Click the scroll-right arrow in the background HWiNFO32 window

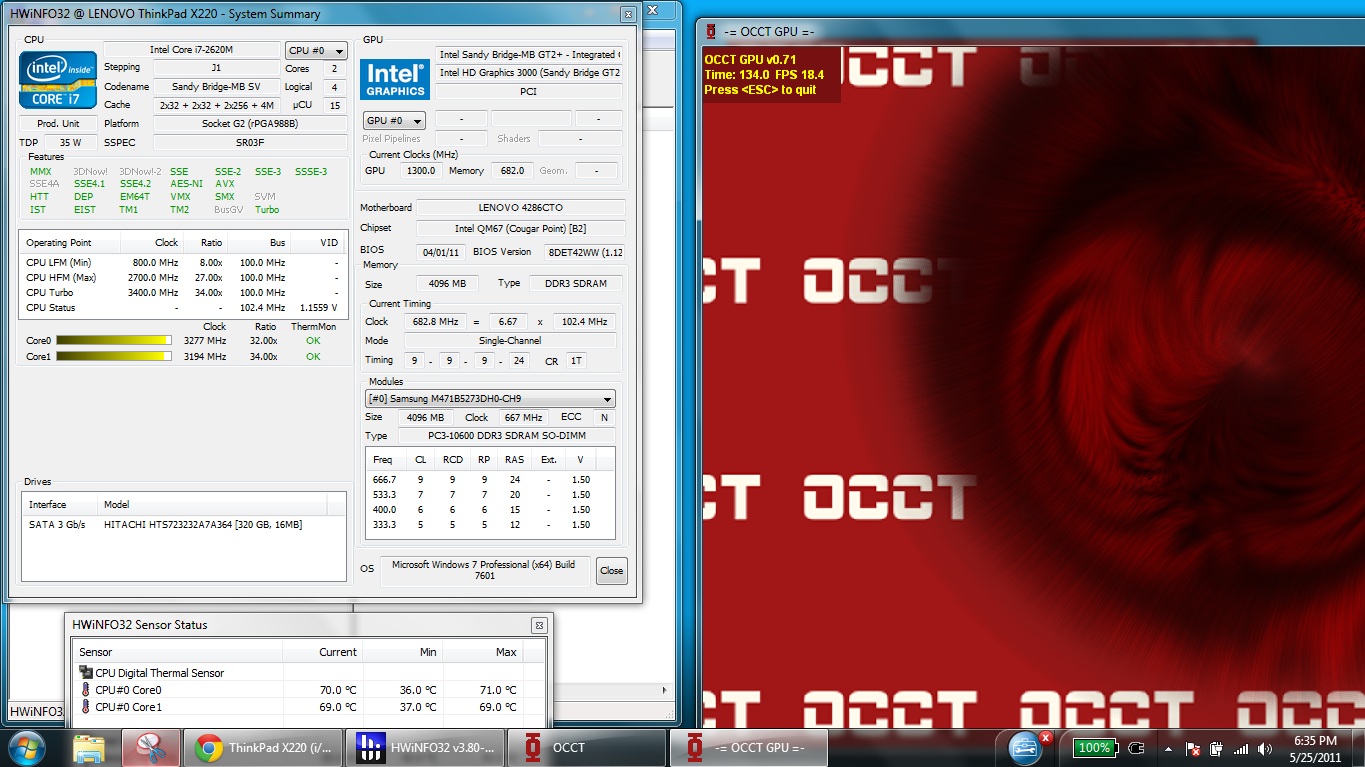pyautogui.click(x=665, y=690)
